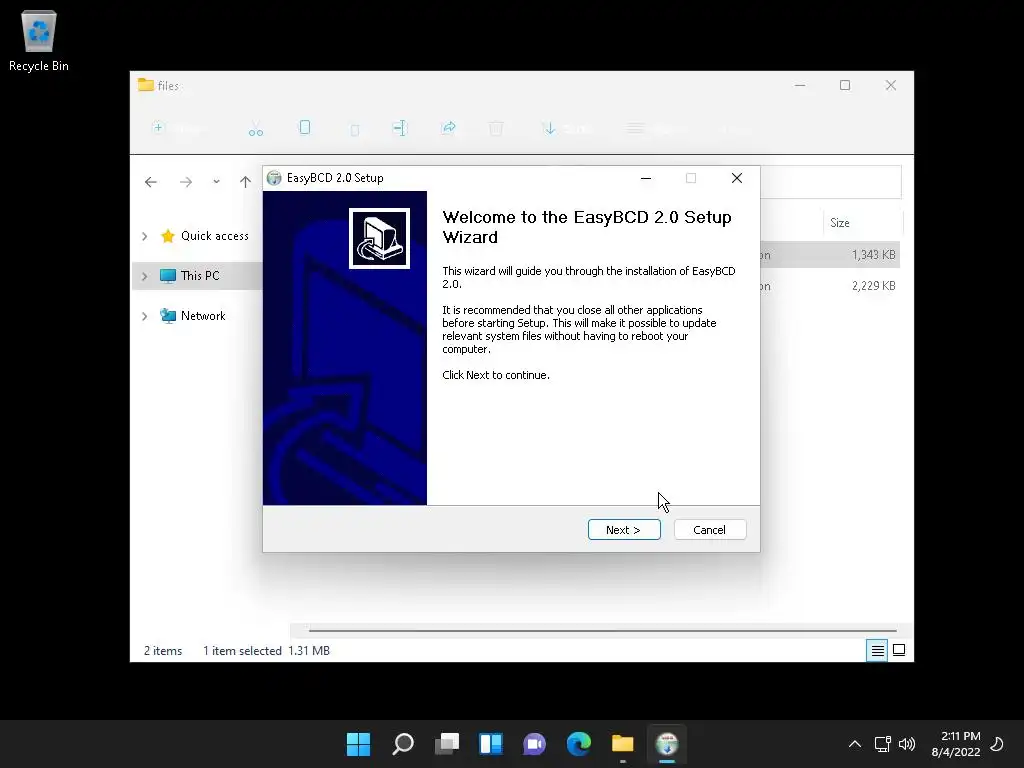The width and height of the screenshot is (1024, 768).
Task: Click Cut icon in Explorer toolbar
Action: click(x=255, y=129)
